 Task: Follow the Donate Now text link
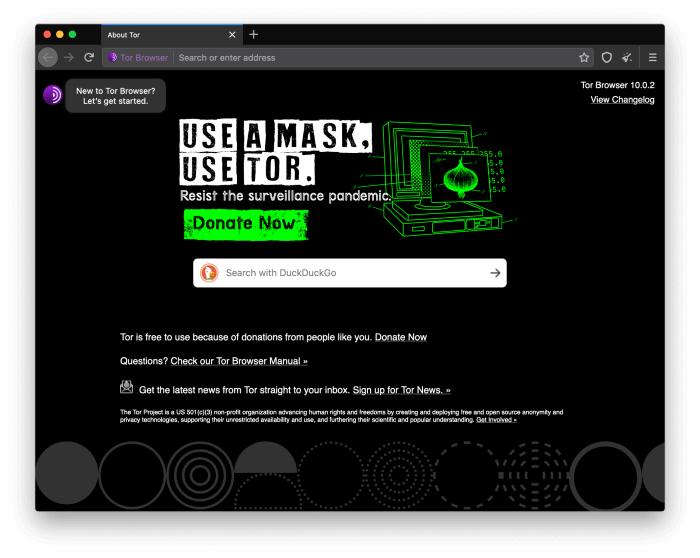(400, 337)
